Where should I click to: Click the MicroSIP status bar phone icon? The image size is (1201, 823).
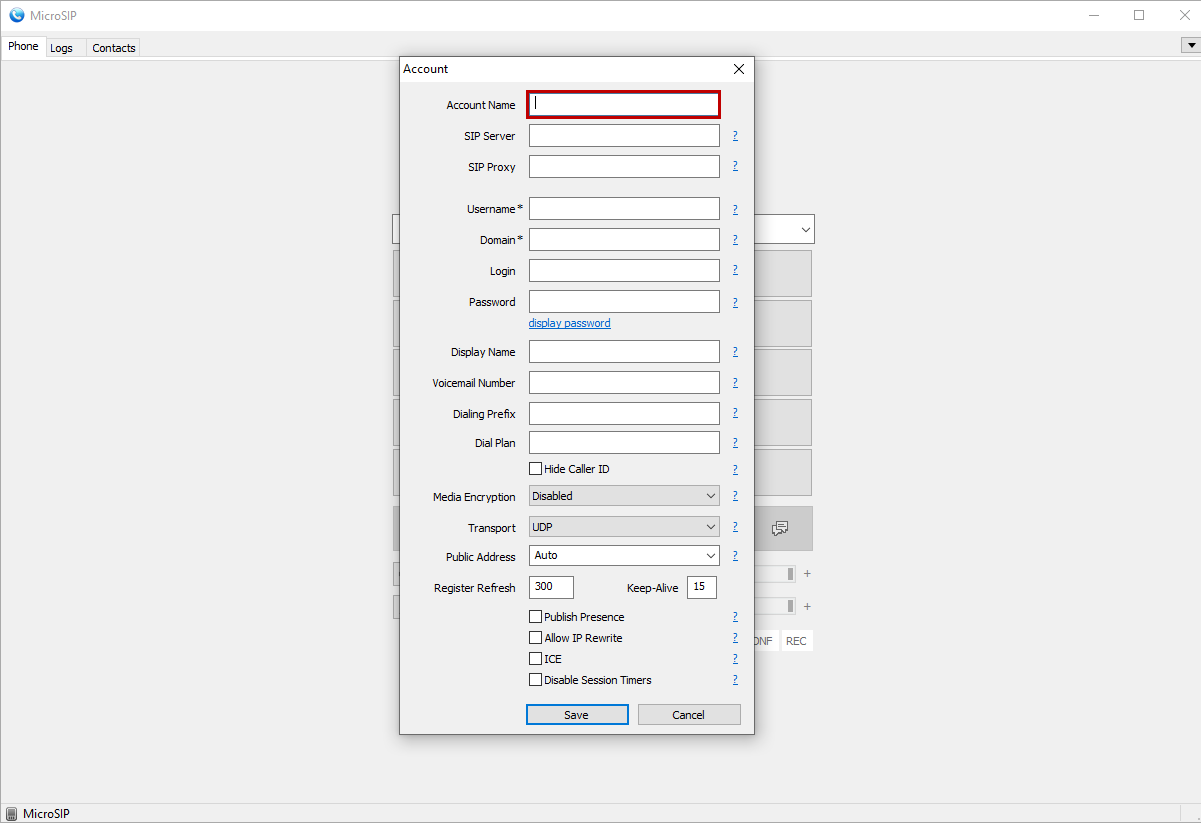click(x=11, y=814)
